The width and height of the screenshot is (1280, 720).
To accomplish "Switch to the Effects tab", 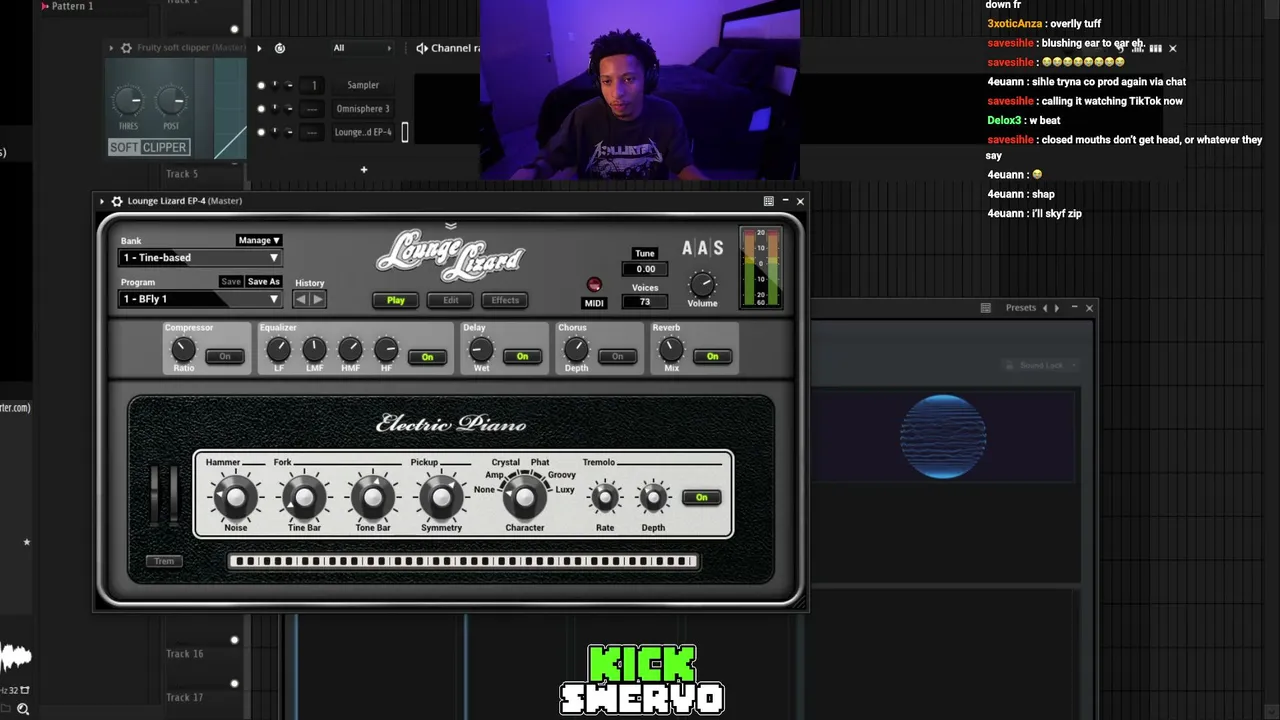I will (505, 300).
